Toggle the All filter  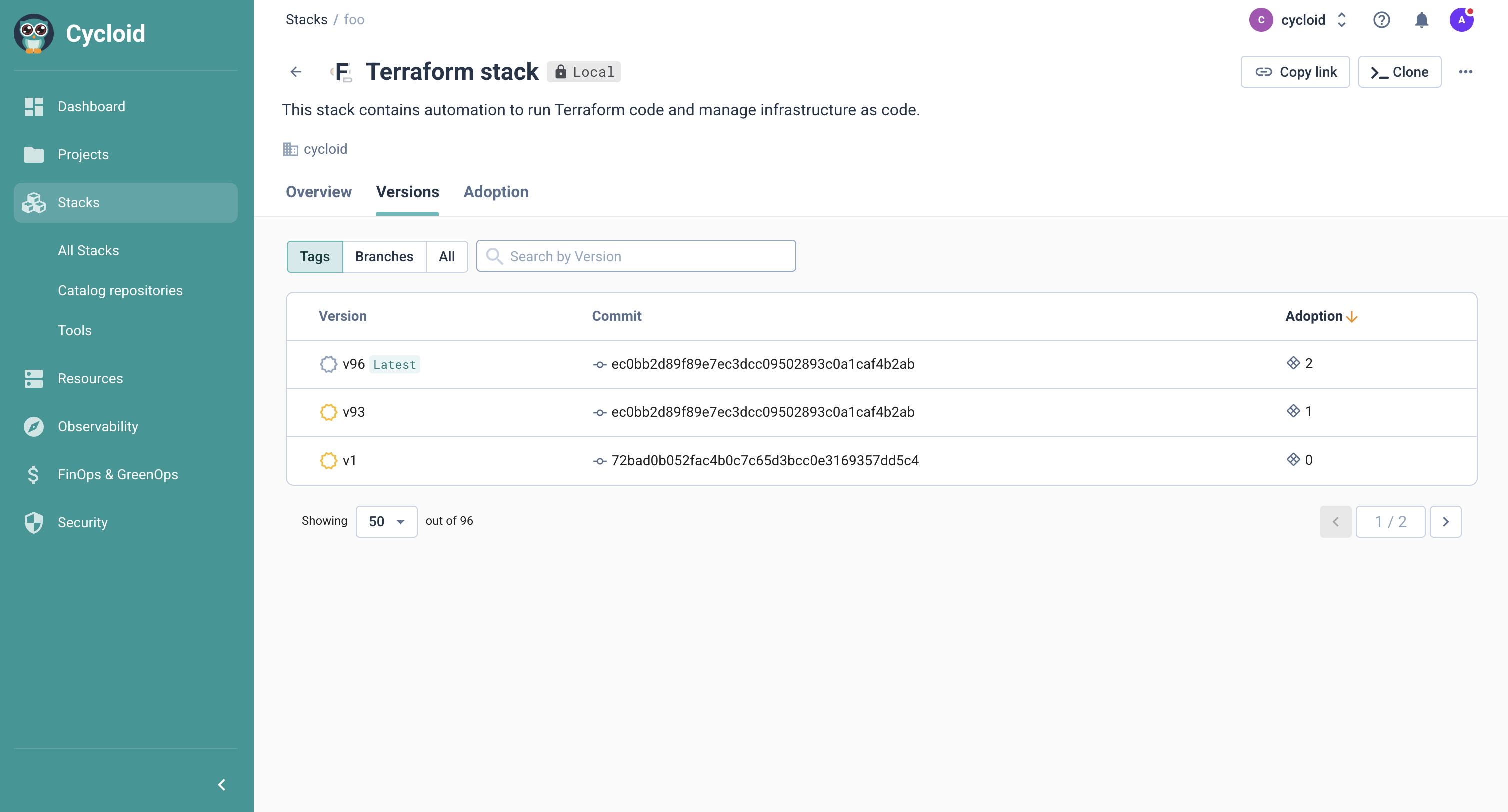tap(447, 256)
